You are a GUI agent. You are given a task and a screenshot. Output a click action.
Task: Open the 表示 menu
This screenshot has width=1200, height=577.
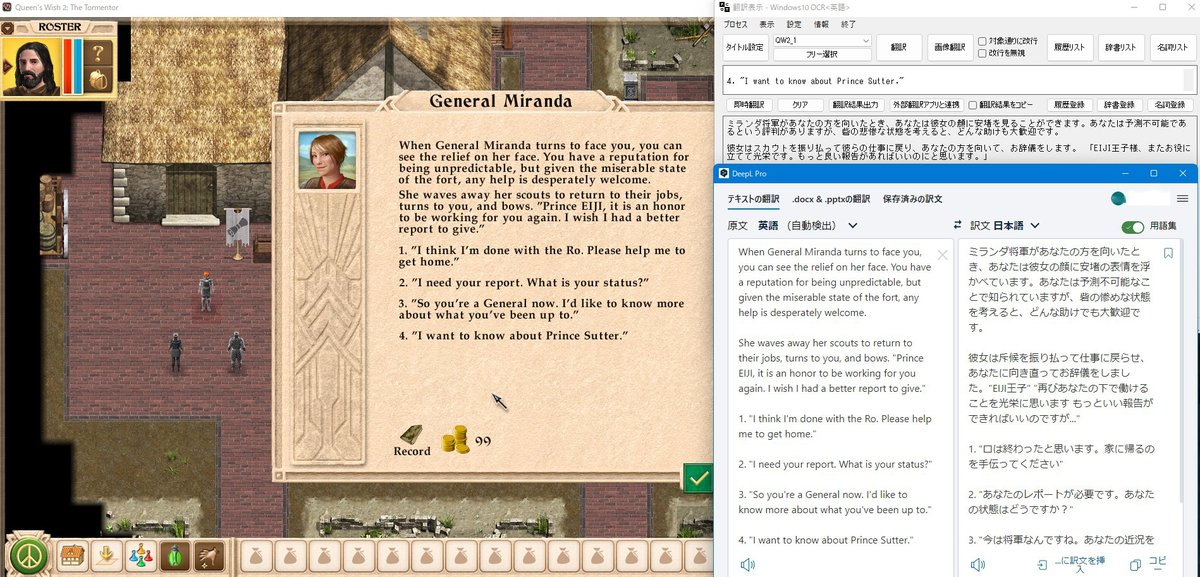766,23
